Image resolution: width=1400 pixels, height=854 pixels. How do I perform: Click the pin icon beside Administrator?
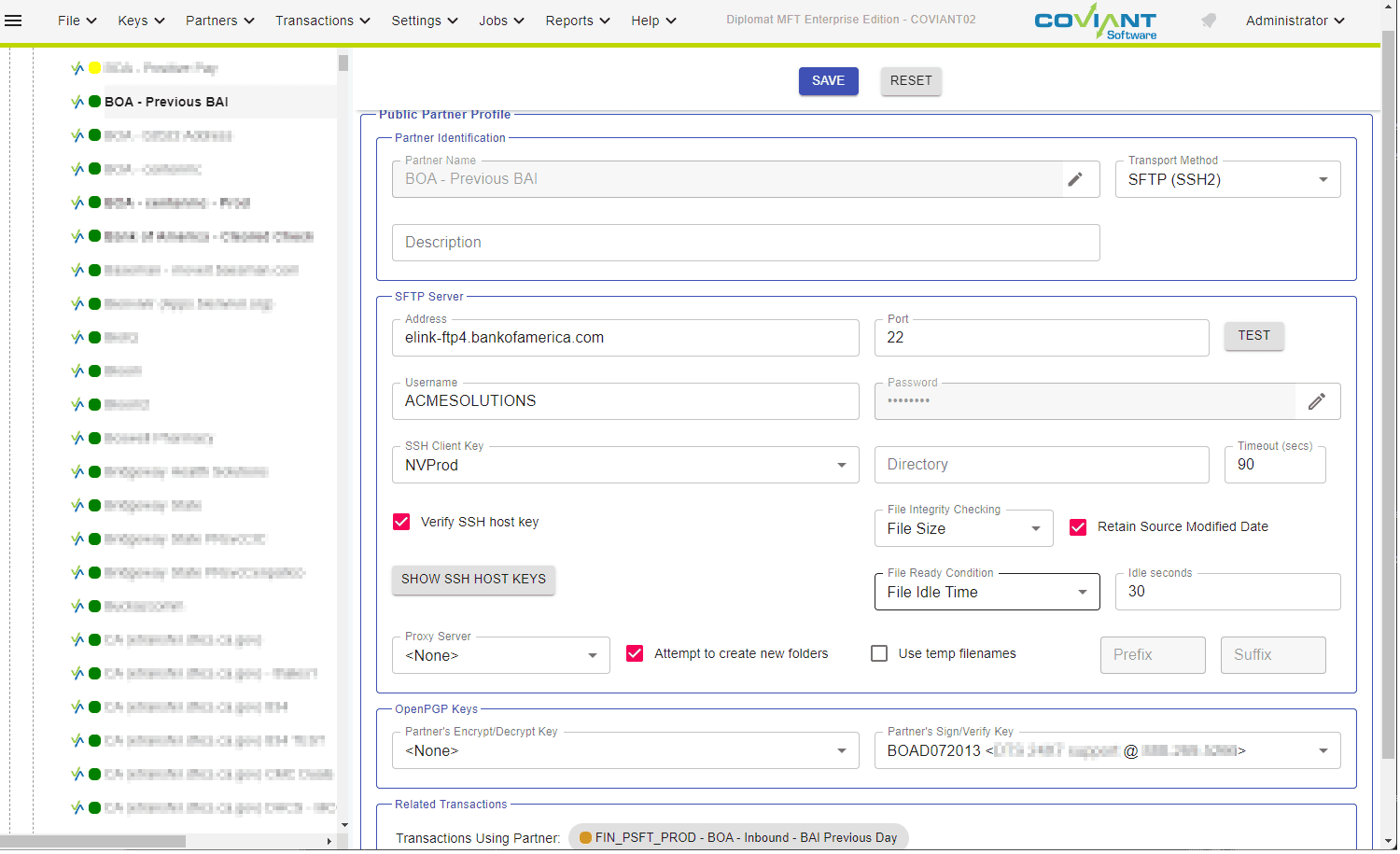coord(1209,21)
